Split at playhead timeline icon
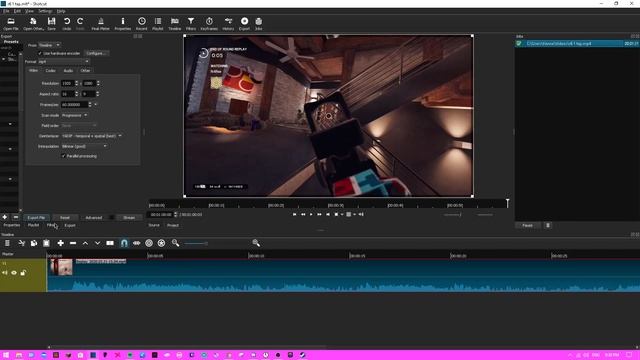The width and height of the screenshot is (640, 360). [x=110, y=243]
